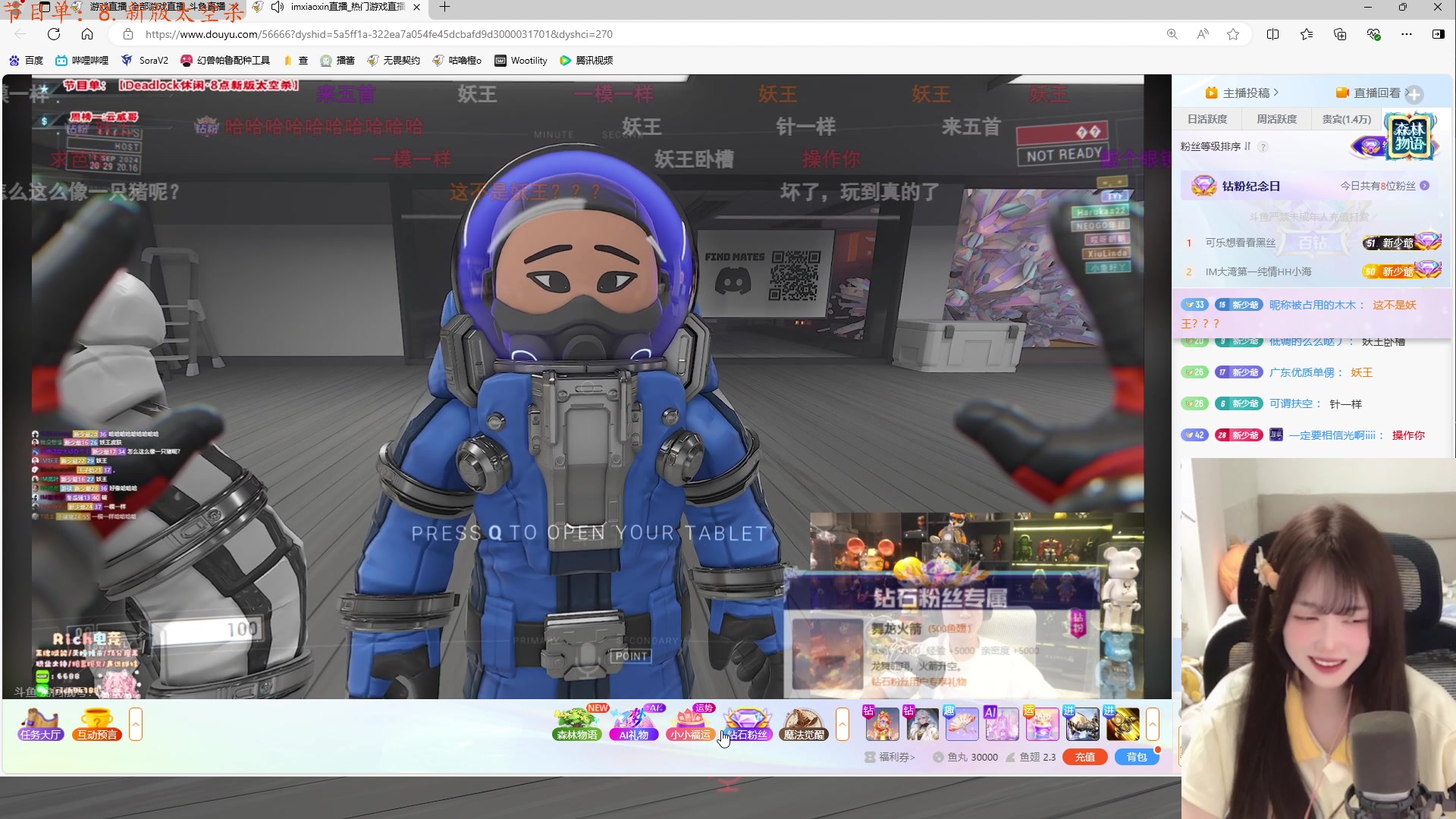Toggle browser split screen view
This screenshot has width=1456, height=819.
pos(1272,34)
